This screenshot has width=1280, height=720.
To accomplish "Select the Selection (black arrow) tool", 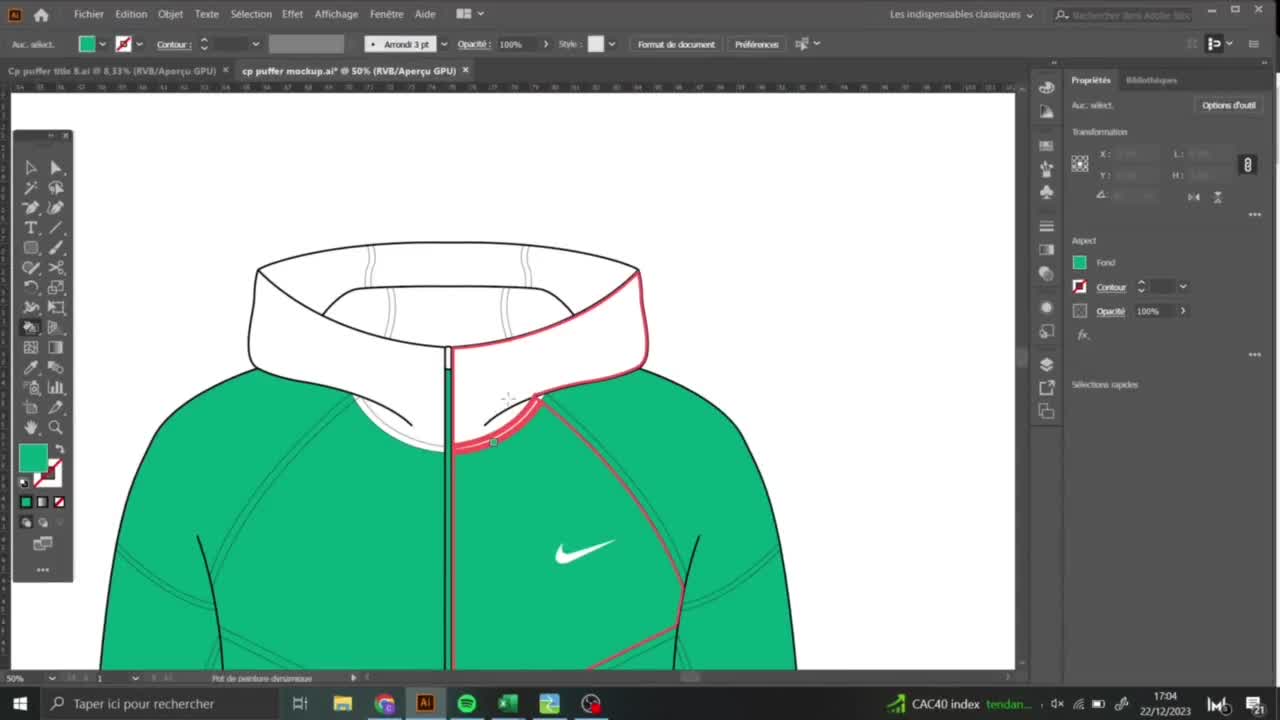I will click(x=31, y=168).
